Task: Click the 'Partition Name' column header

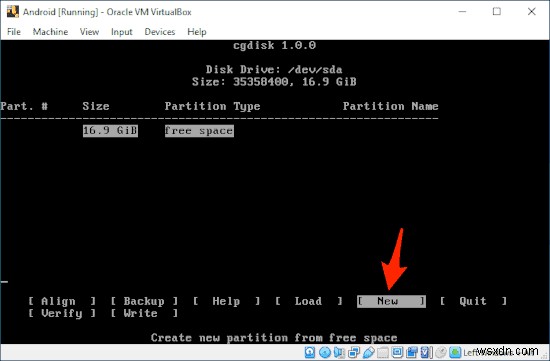Action: point(390,106)
